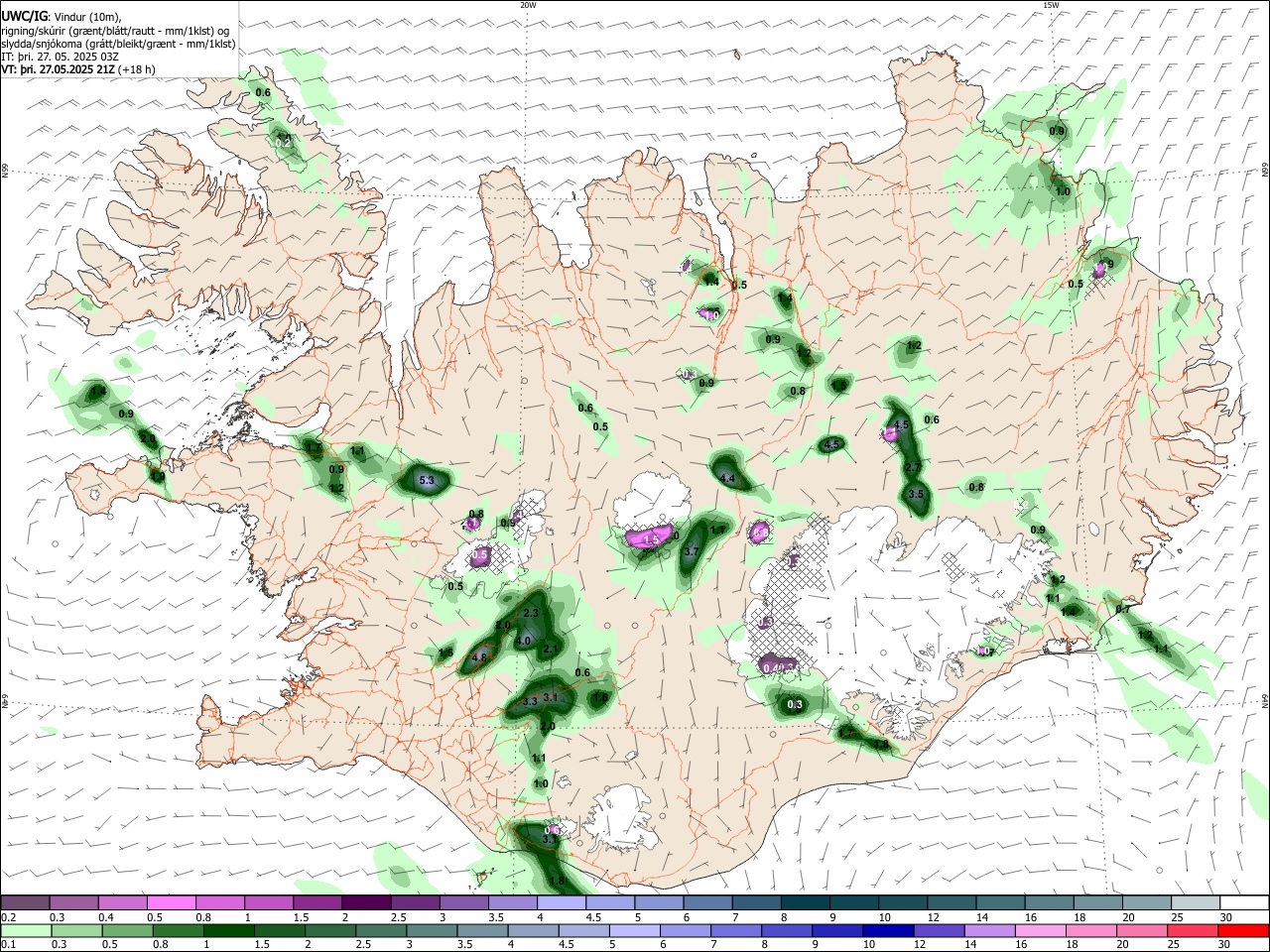
Task: Pick dark teal snow swatch between 8 and 9
Action: (x=806, y=902)
